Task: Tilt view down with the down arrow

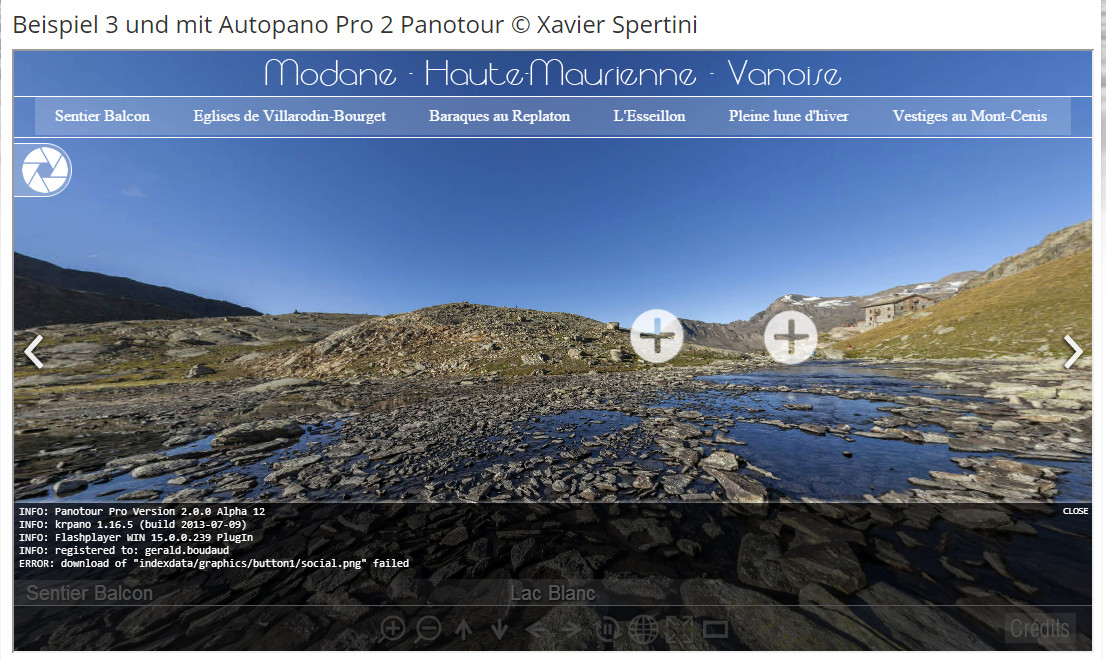Action: pos(499,628)
